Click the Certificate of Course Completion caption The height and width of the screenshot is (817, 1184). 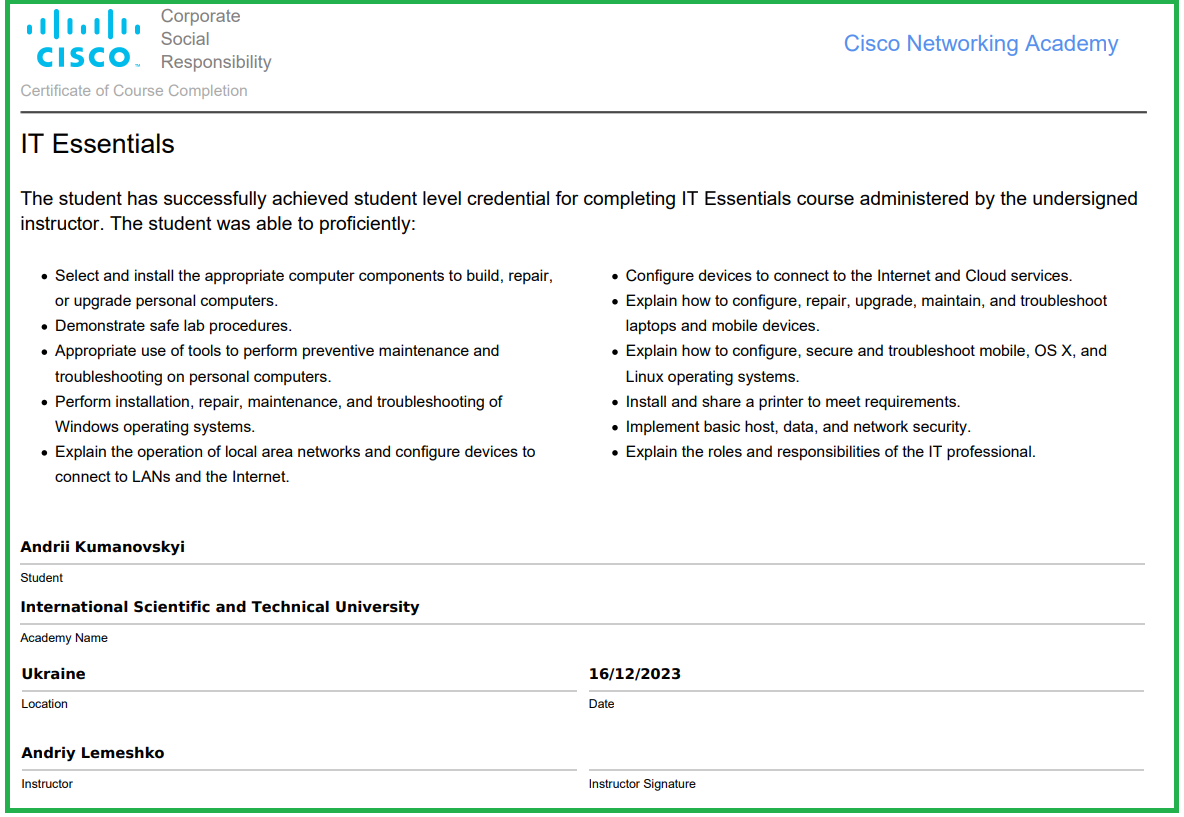click(x=134, y=91)
